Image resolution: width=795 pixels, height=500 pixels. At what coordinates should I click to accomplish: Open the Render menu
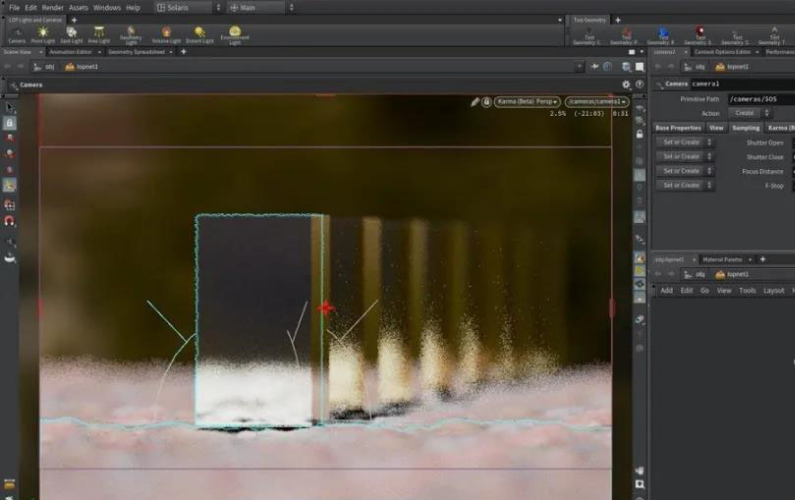point(53,8)
